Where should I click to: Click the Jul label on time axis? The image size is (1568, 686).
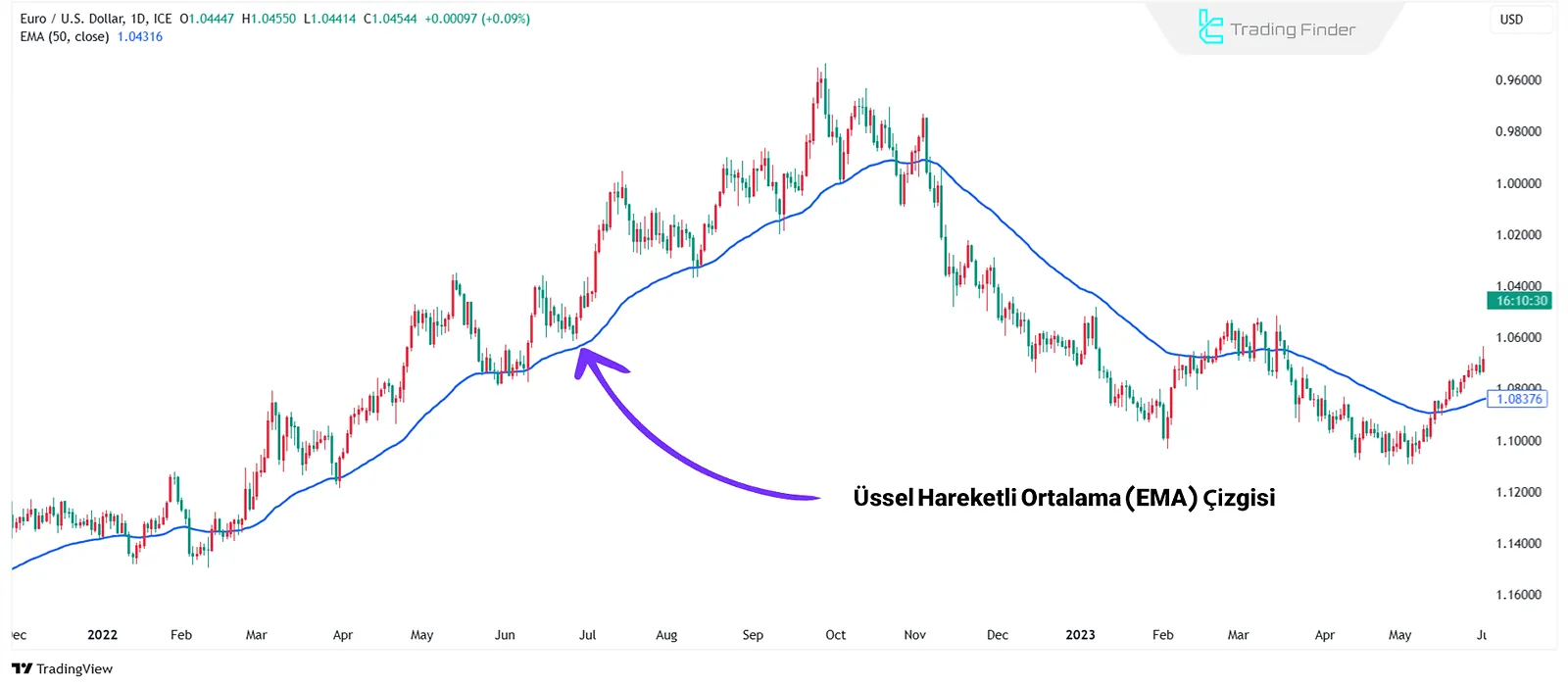pos(587,635)
